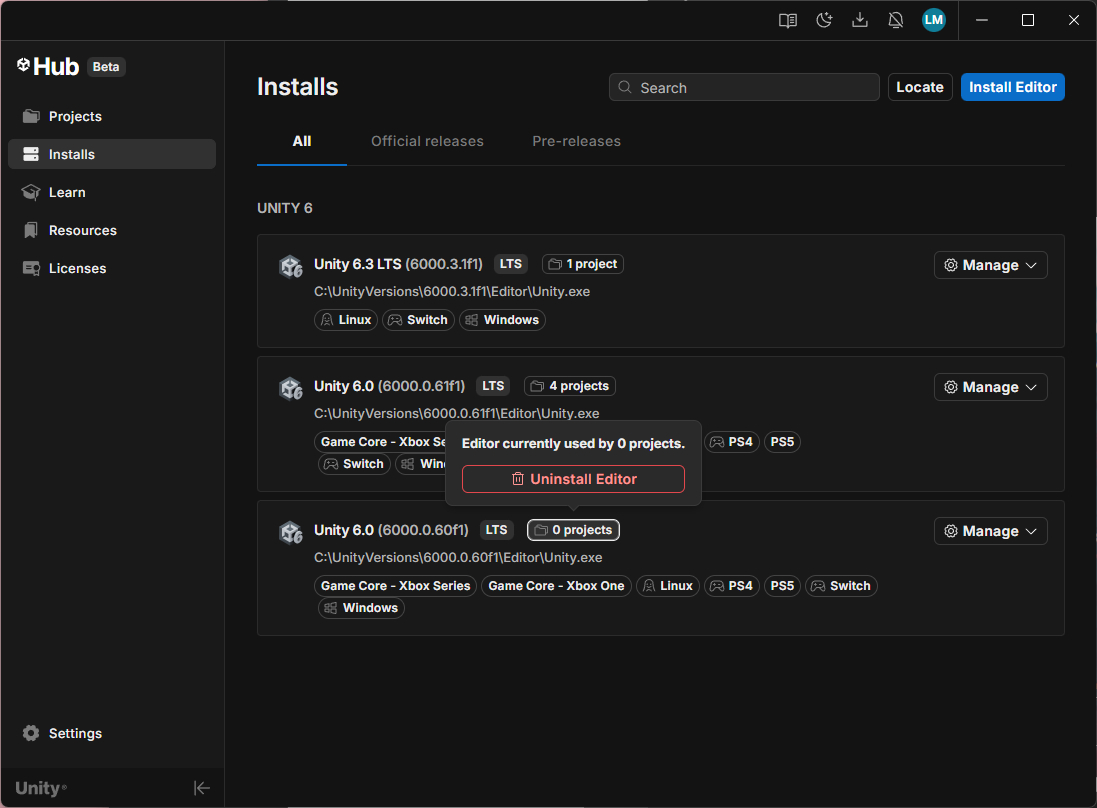
Task: Expand Manage dropdown for Unity 6000.0.60f1
Action: [x=990, y=531]
